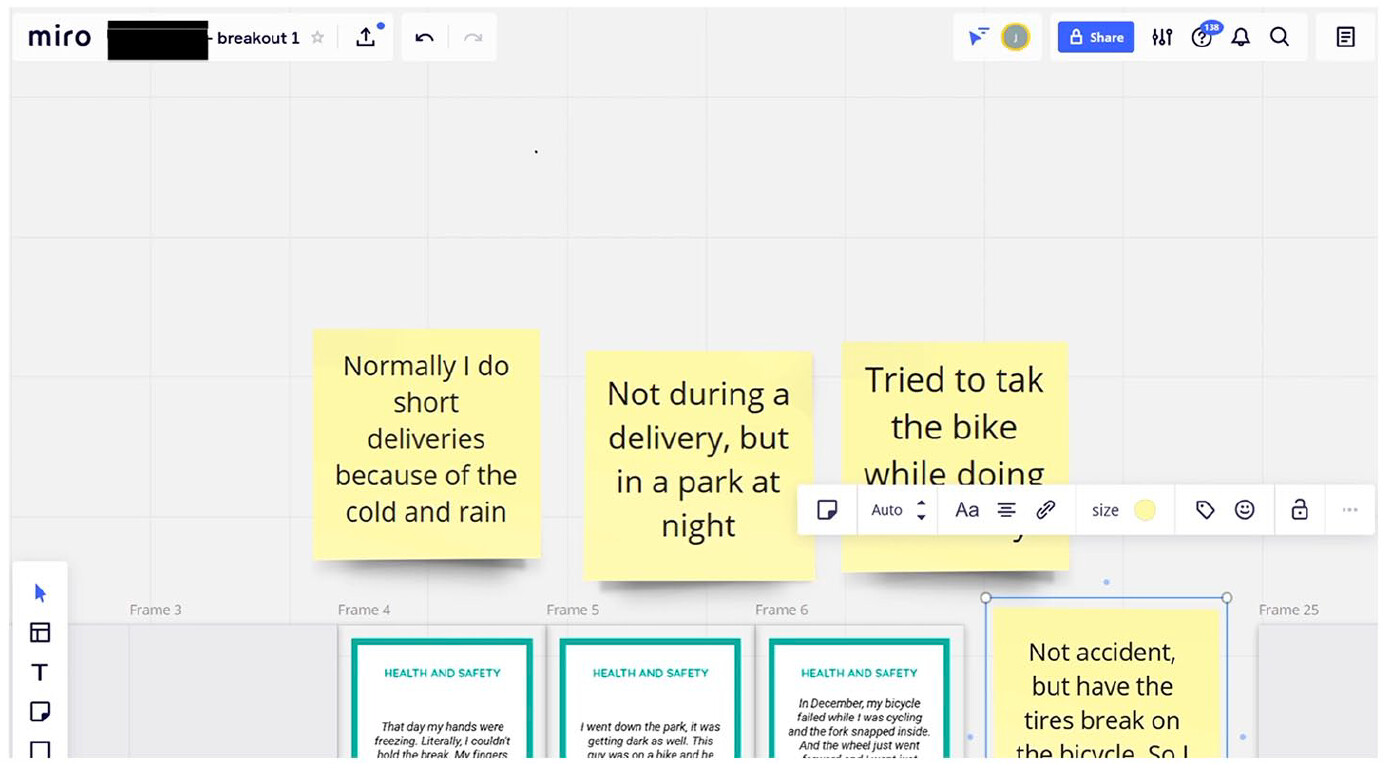Click the Frame 5 label
The width and height of the screenshot is (1388, 768).
[x=573, y=610]
